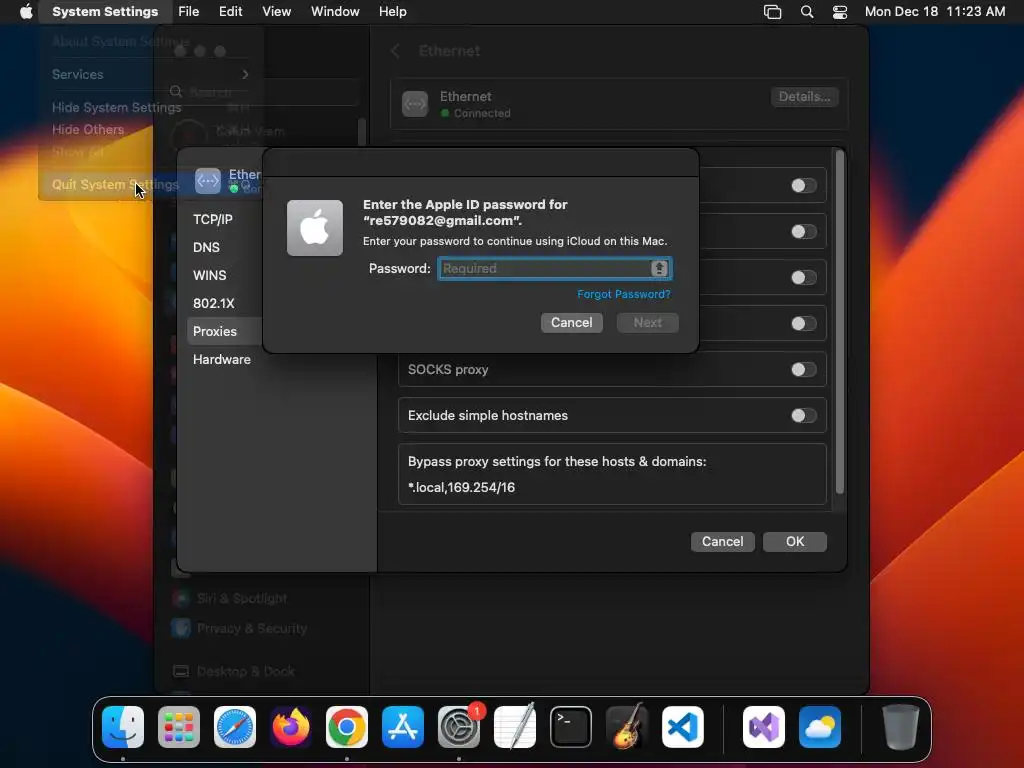
Task: Expand the Services submenu arrow
Action: pos(246,74)
